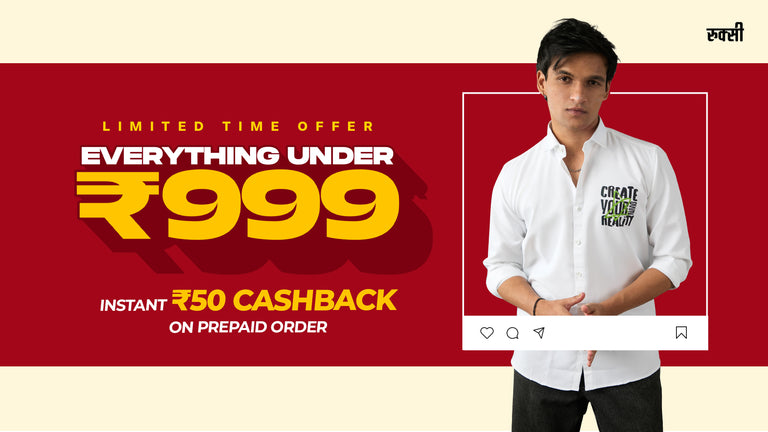Click the ₹50 Cashback offer text
Image resolution: width=768 pixels, height=432 pixels.
284,300
